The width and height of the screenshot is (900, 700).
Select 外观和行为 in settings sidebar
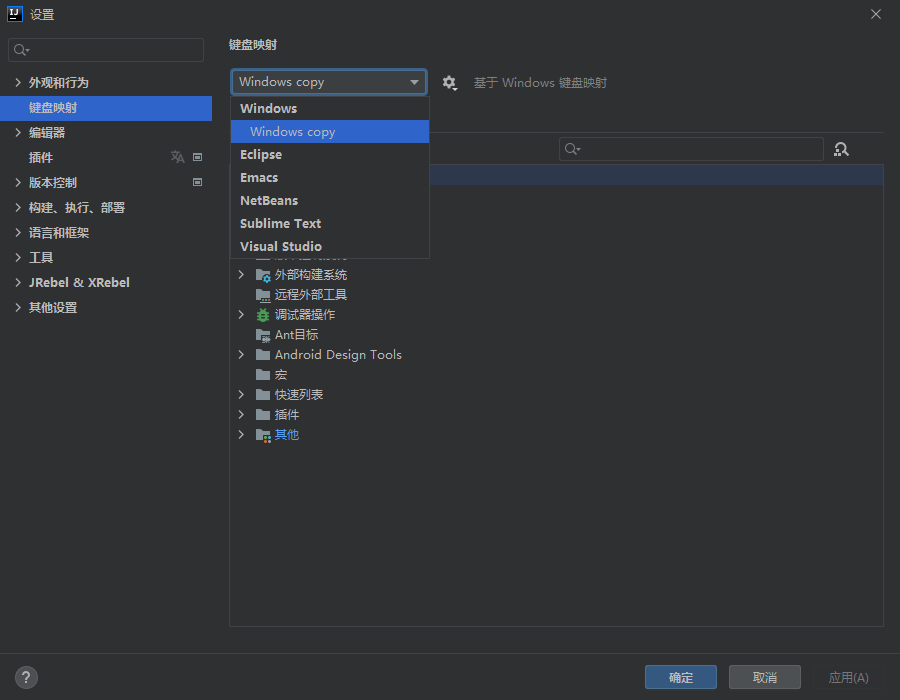tap(106, 83)
